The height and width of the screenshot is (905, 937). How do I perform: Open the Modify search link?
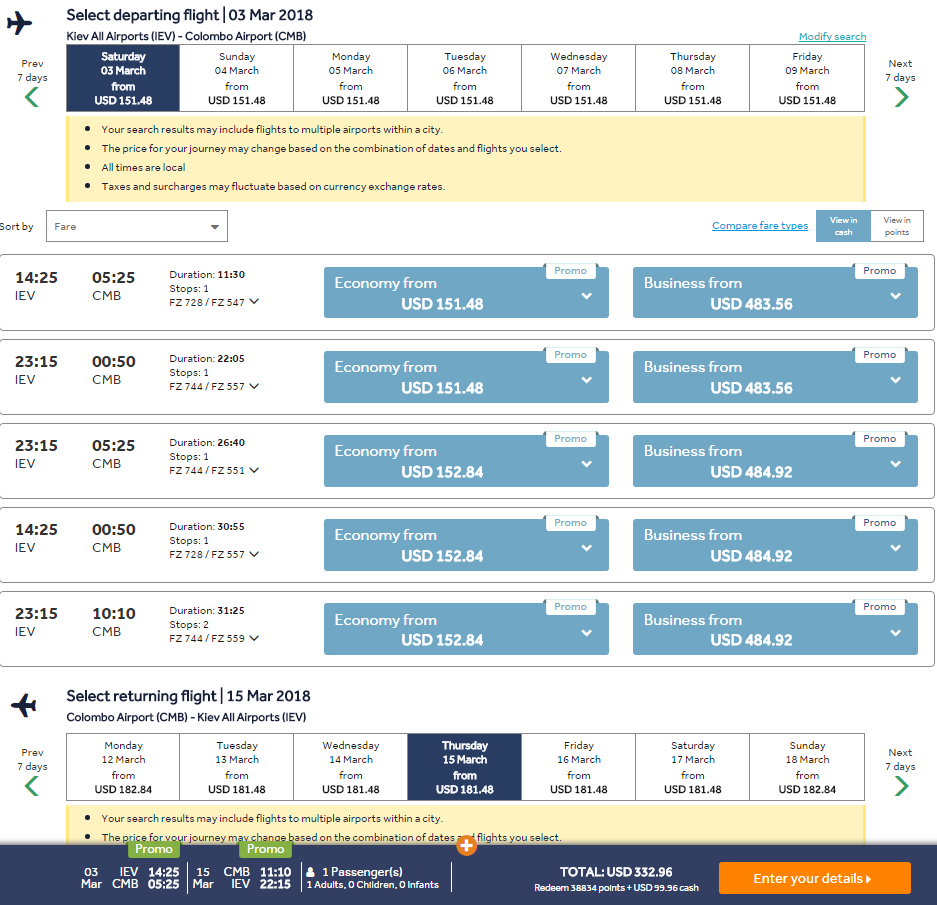(x=832, y=36)
